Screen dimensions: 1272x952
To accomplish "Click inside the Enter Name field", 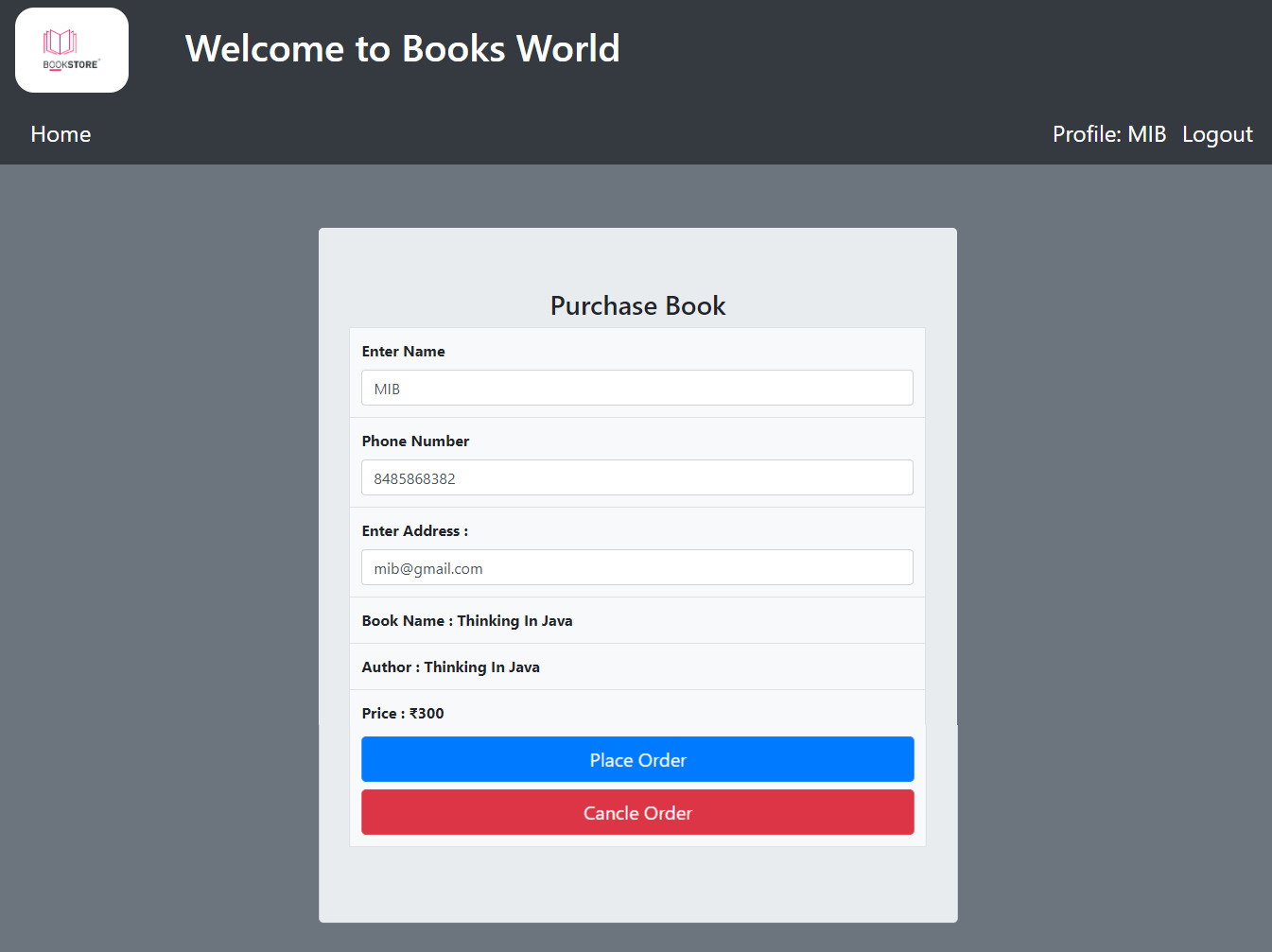I will (x=636, y=388).
